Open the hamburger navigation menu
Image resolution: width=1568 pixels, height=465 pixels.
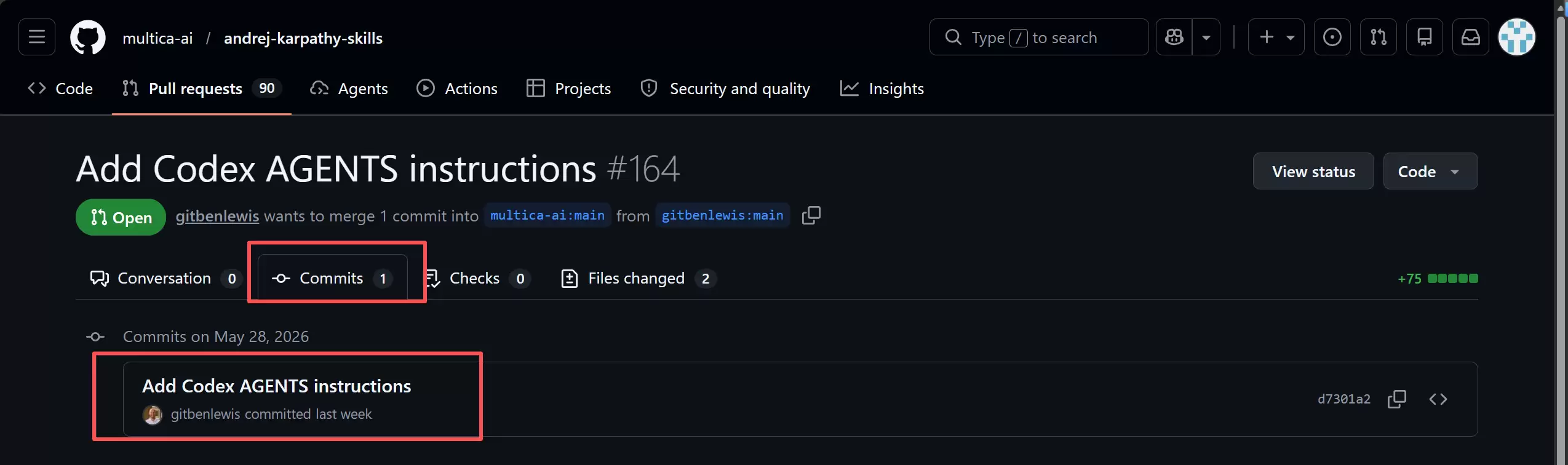click(37, 37)
